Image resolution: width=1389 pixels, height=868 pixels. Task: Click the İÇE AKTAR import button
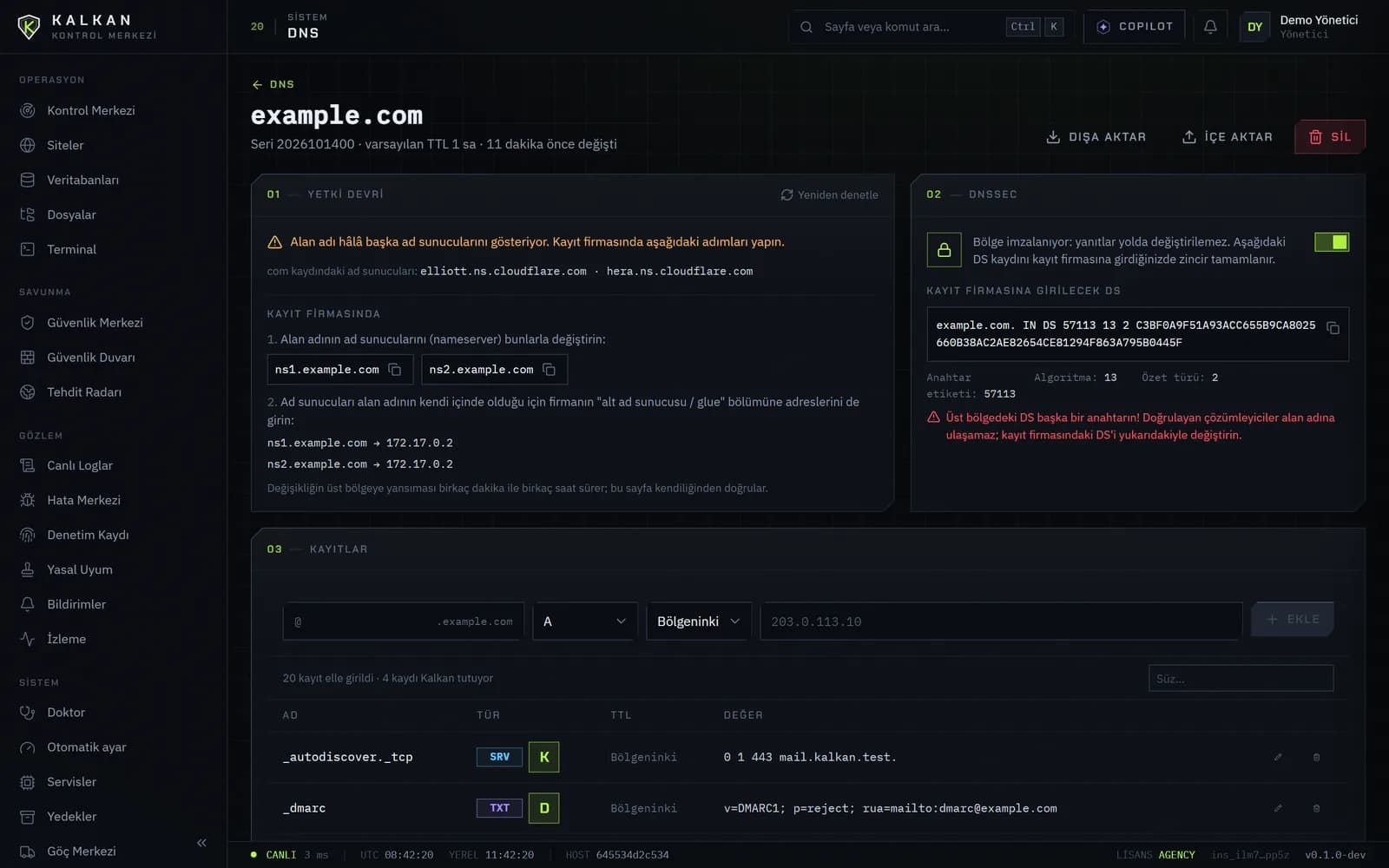pos(1227,137)
